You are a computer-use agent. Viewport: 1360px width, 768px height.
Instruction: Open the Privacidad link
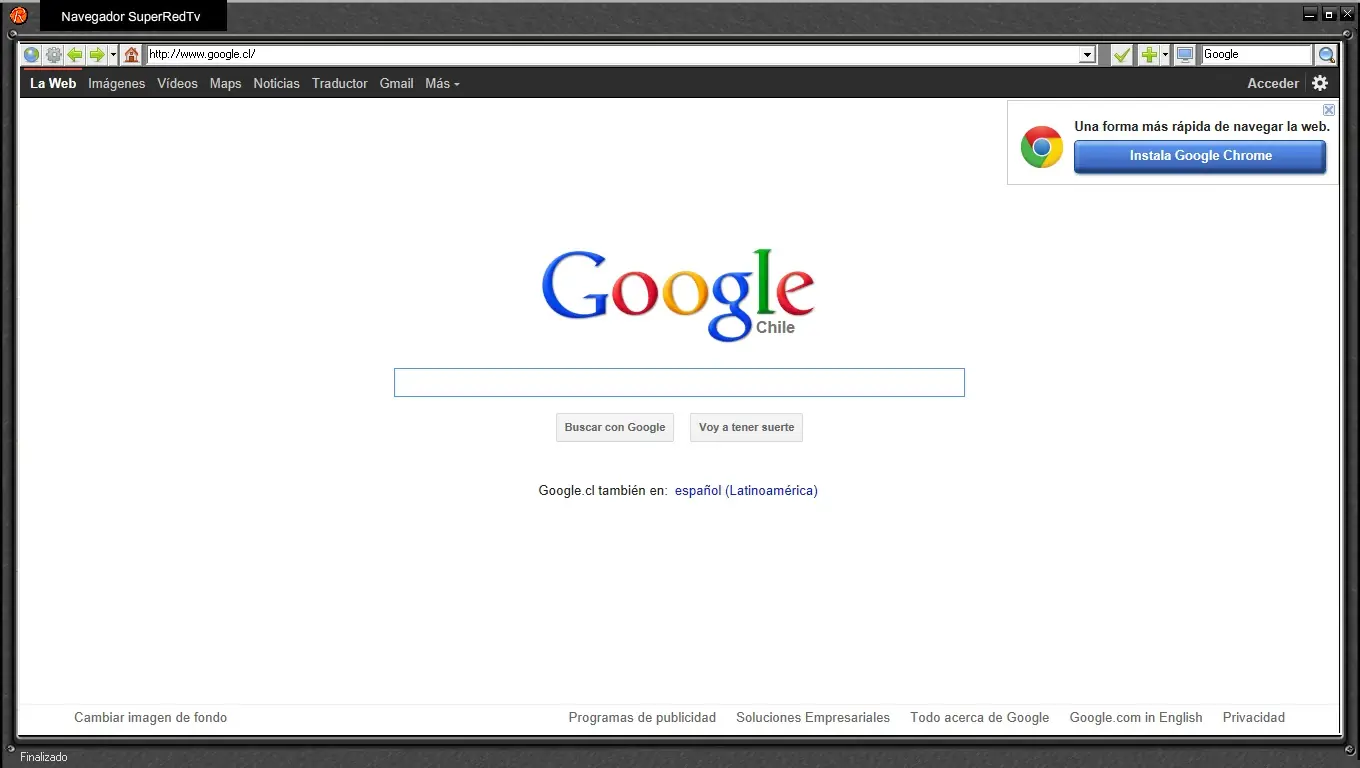(1253, 718)
